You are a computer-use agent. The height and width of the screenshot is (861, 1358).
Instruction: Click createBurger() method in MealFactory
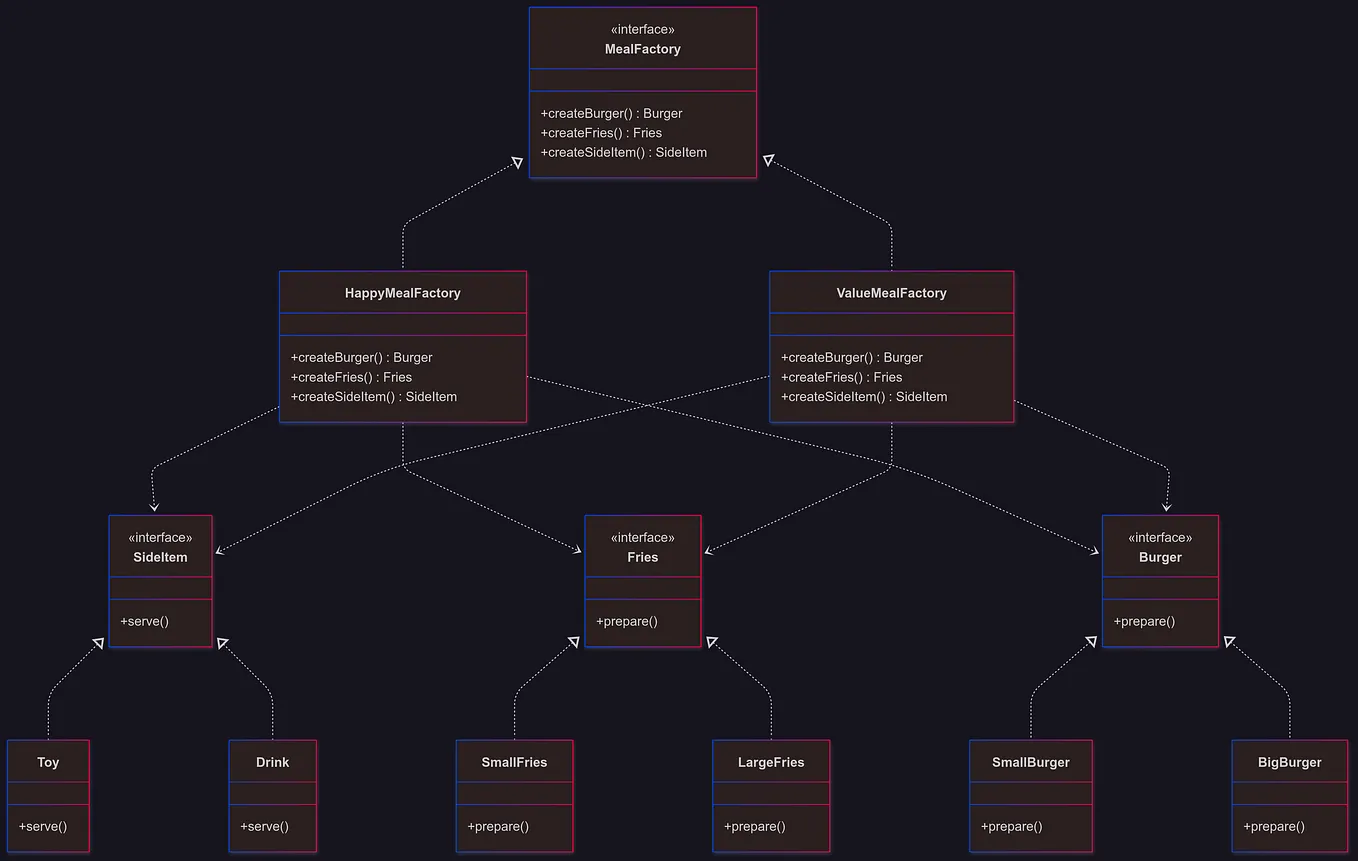click(x=610, y=113)
